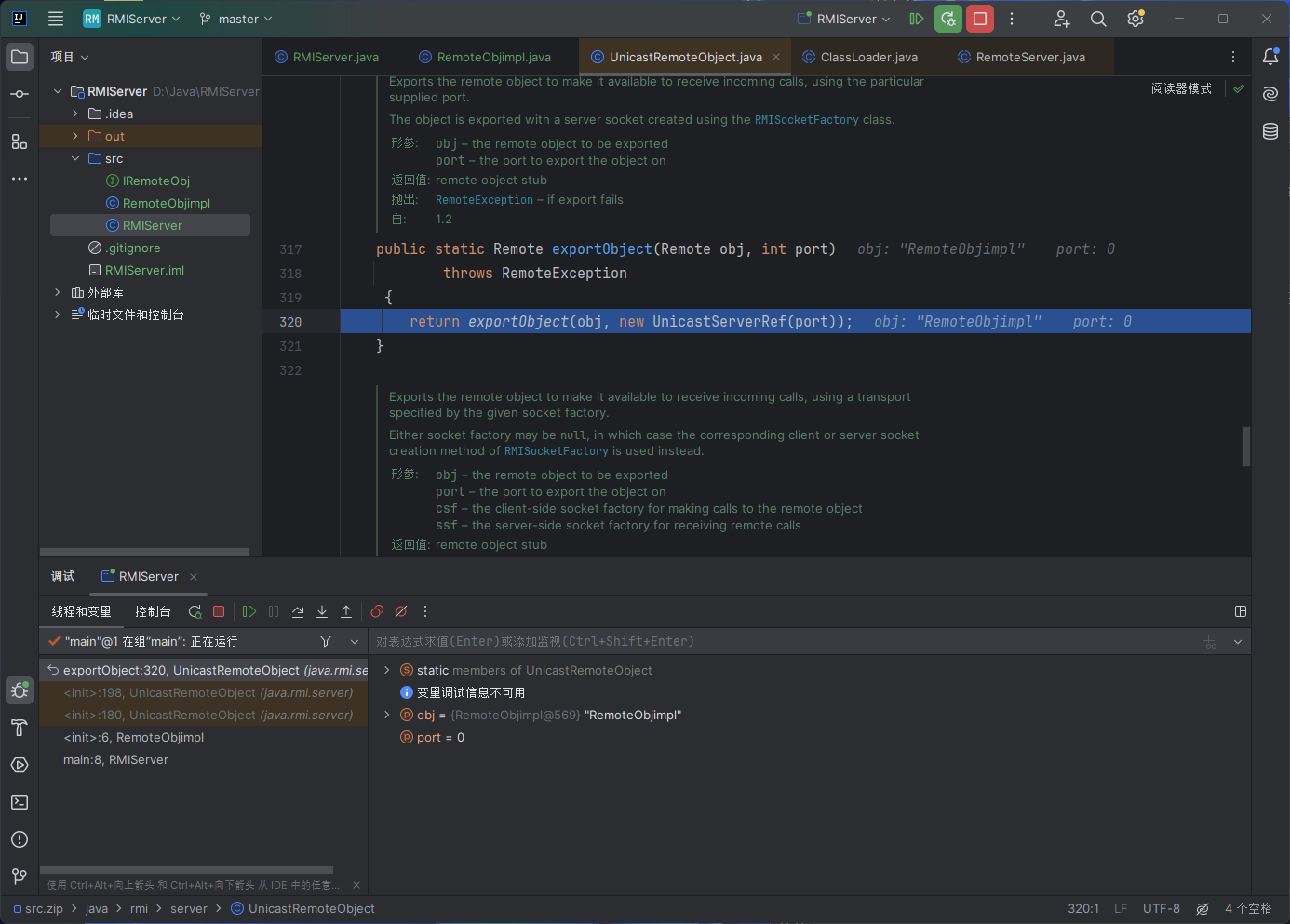This screenshot has height=924, width=1290.
Task: Open IRemoteObj in the project tree
Action: pos(155,181)
